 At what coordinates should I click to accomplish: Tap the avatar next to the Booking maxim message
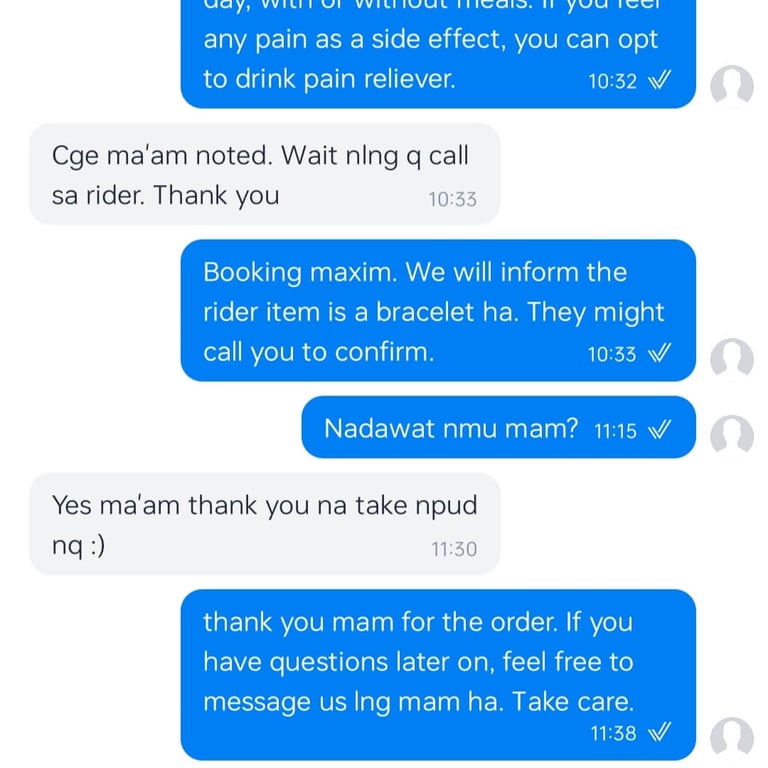point(732,359)
